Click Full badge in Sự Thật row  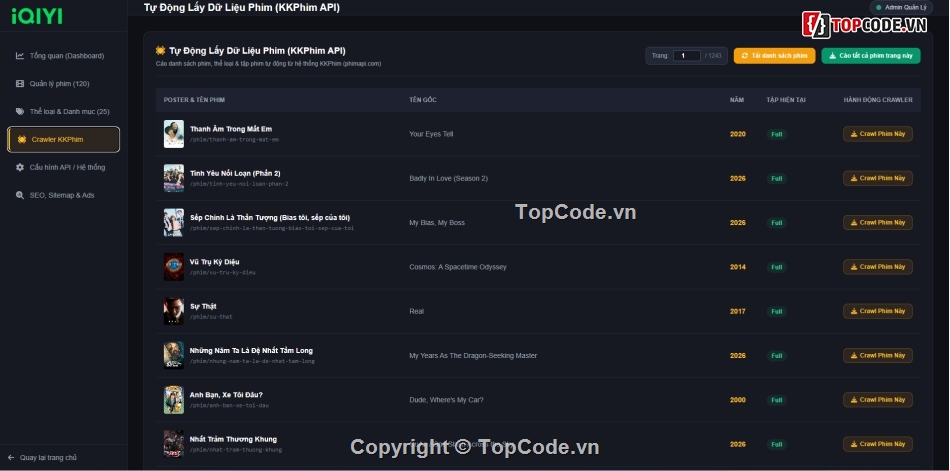[x=776, y=311]
